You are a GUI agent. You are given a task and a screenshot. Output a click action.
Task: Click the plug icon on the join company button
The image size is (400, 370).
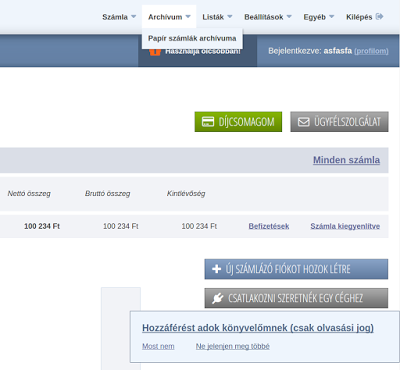click(217, 298)
